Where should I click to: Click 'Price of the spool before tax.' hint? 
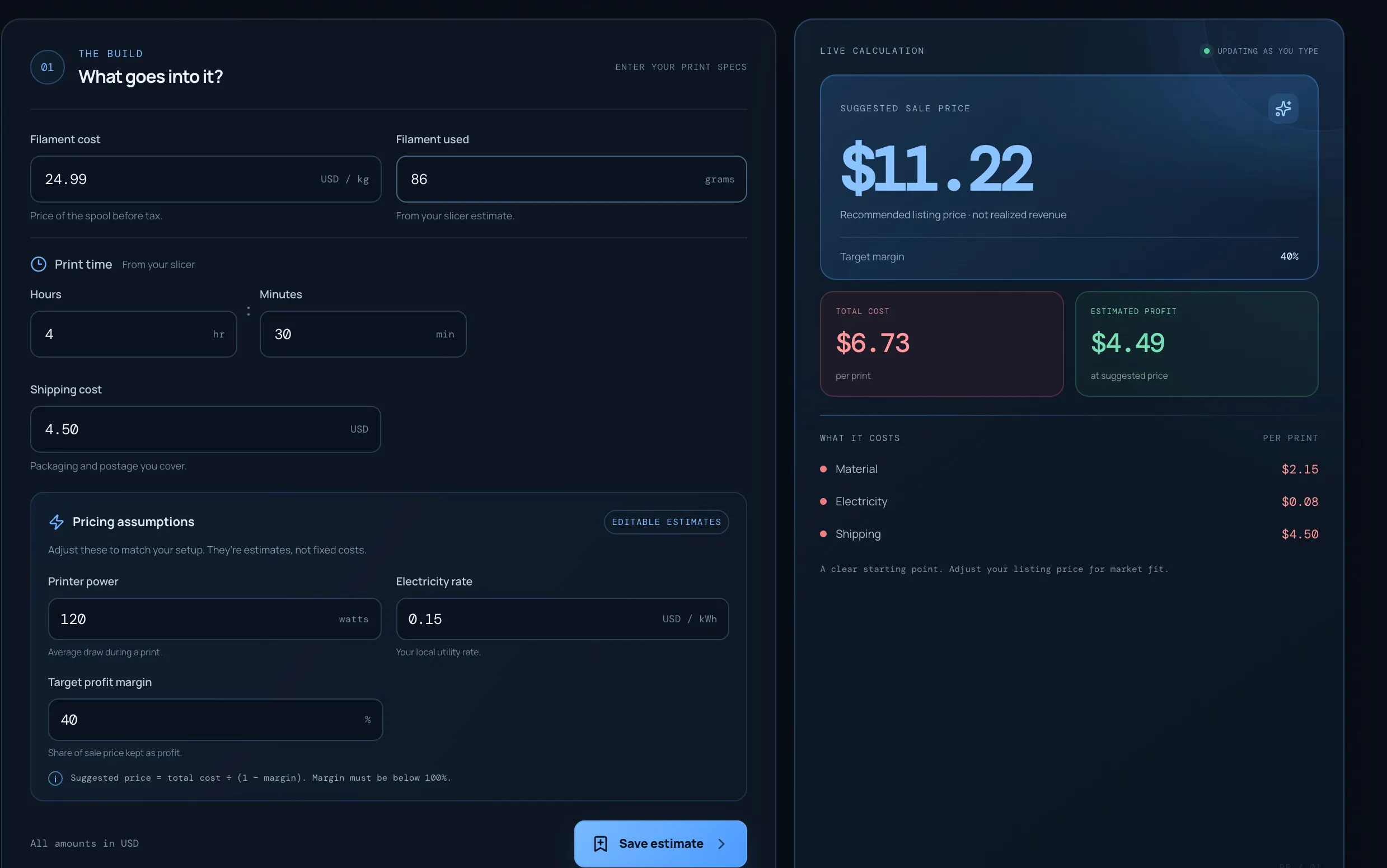(96, 216)
